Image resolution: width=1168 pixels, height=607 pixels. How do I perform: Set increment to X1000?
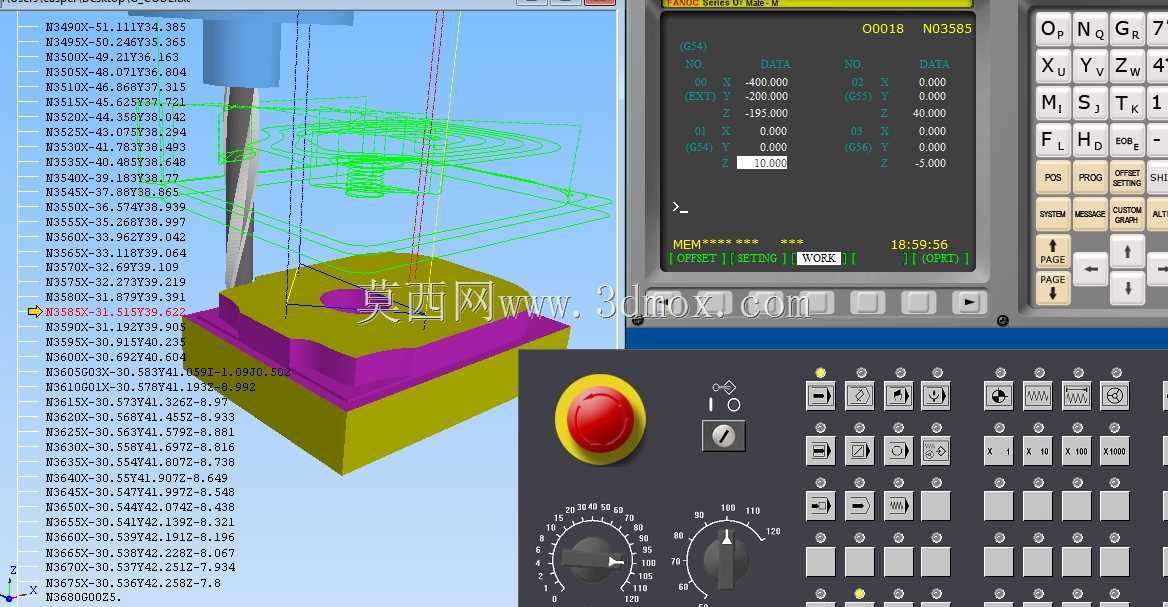pyautogui.click(x=1115, y=451)
